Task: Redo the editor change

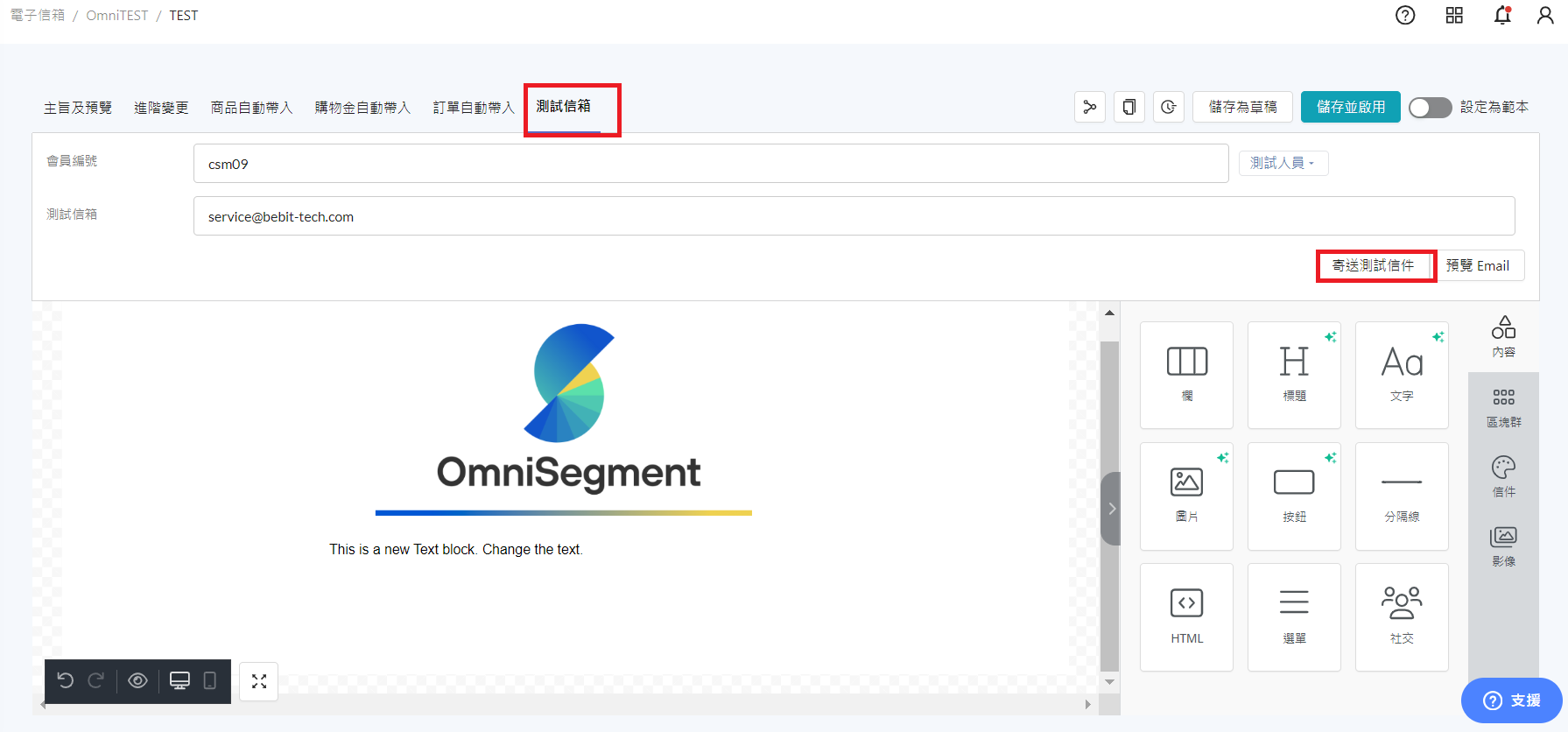Action: tap(96, 680)
